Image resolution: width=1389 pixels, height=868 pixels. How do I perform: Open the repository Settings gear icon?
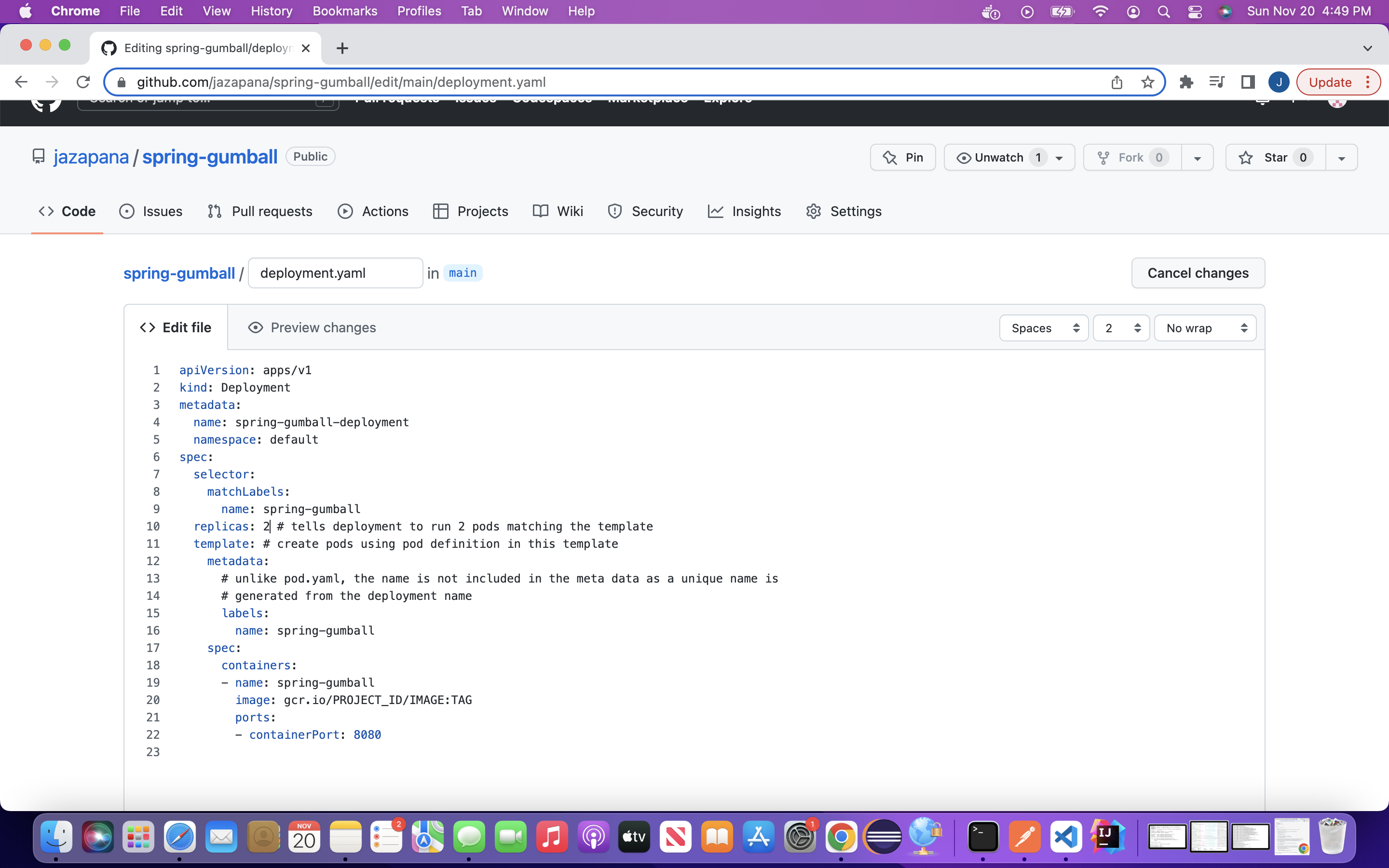point(813,211)
